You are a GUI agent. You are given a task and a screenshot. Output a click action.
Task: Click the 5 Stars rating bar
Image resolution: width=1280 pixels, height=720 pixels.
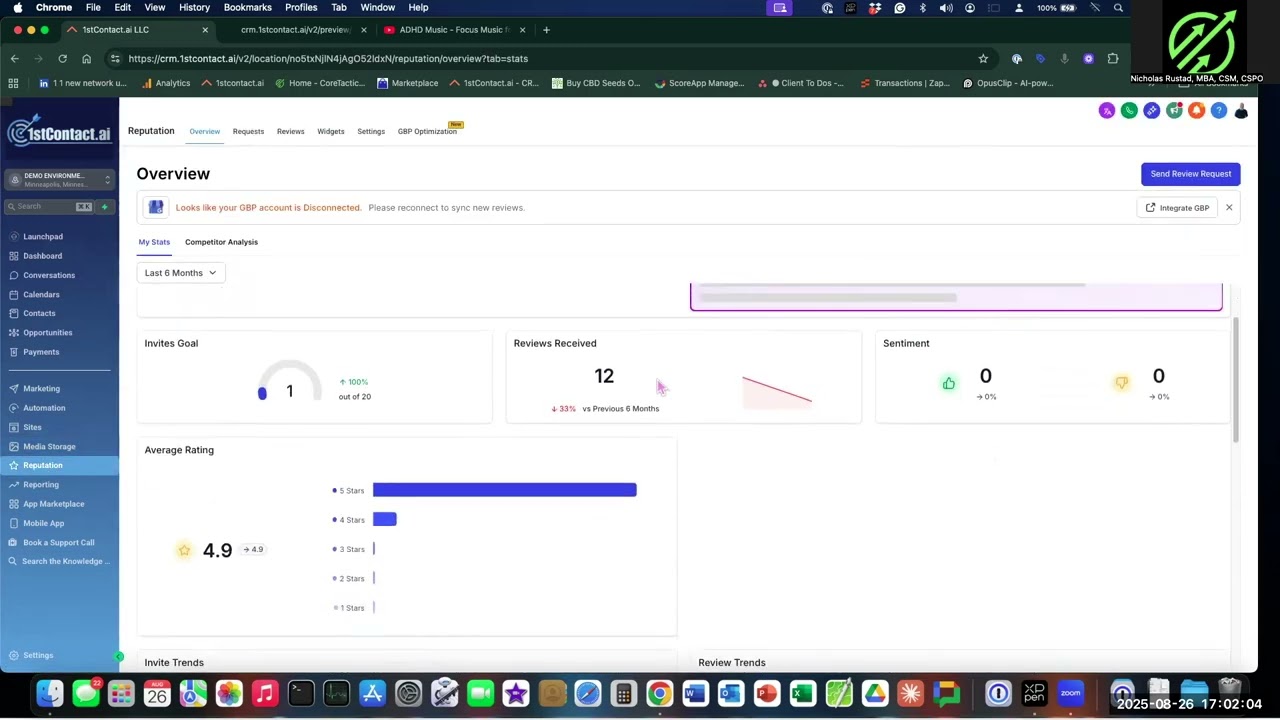(x=505, y=490)
